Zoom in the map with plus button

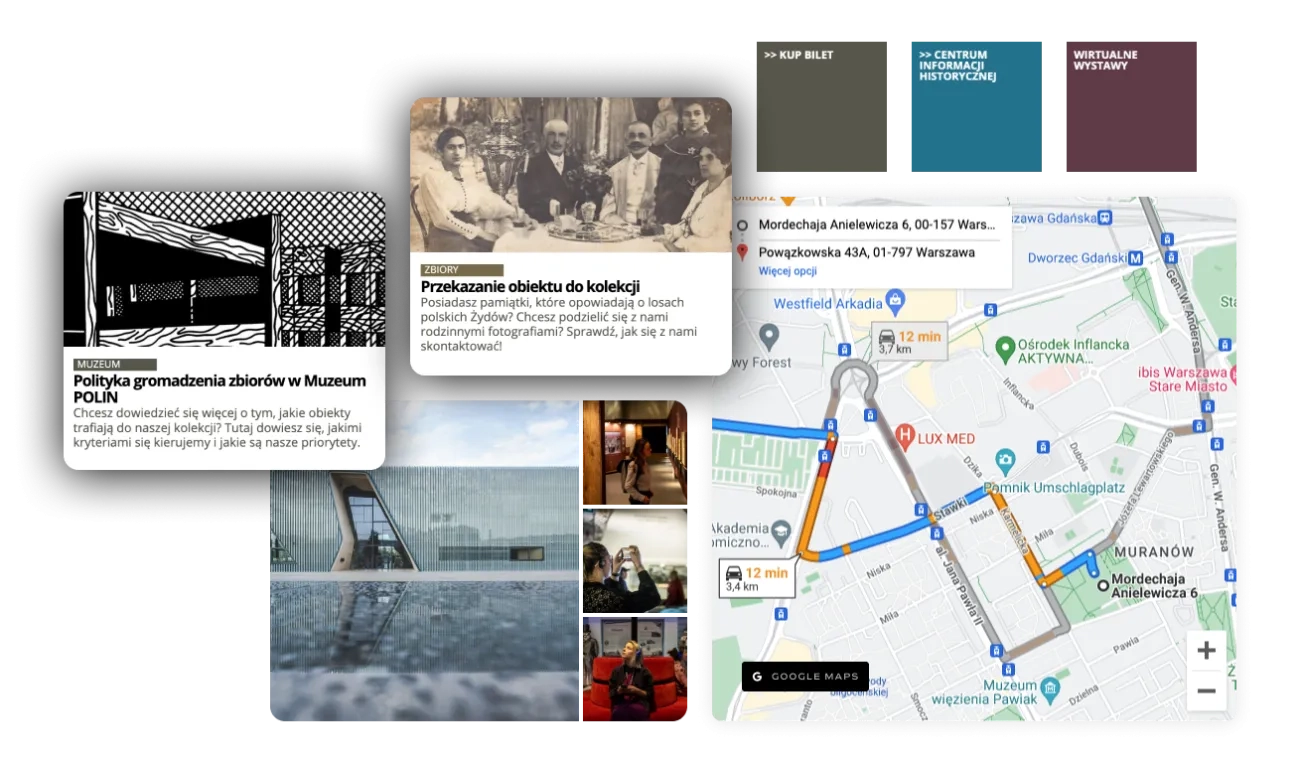pos(1206,651)
